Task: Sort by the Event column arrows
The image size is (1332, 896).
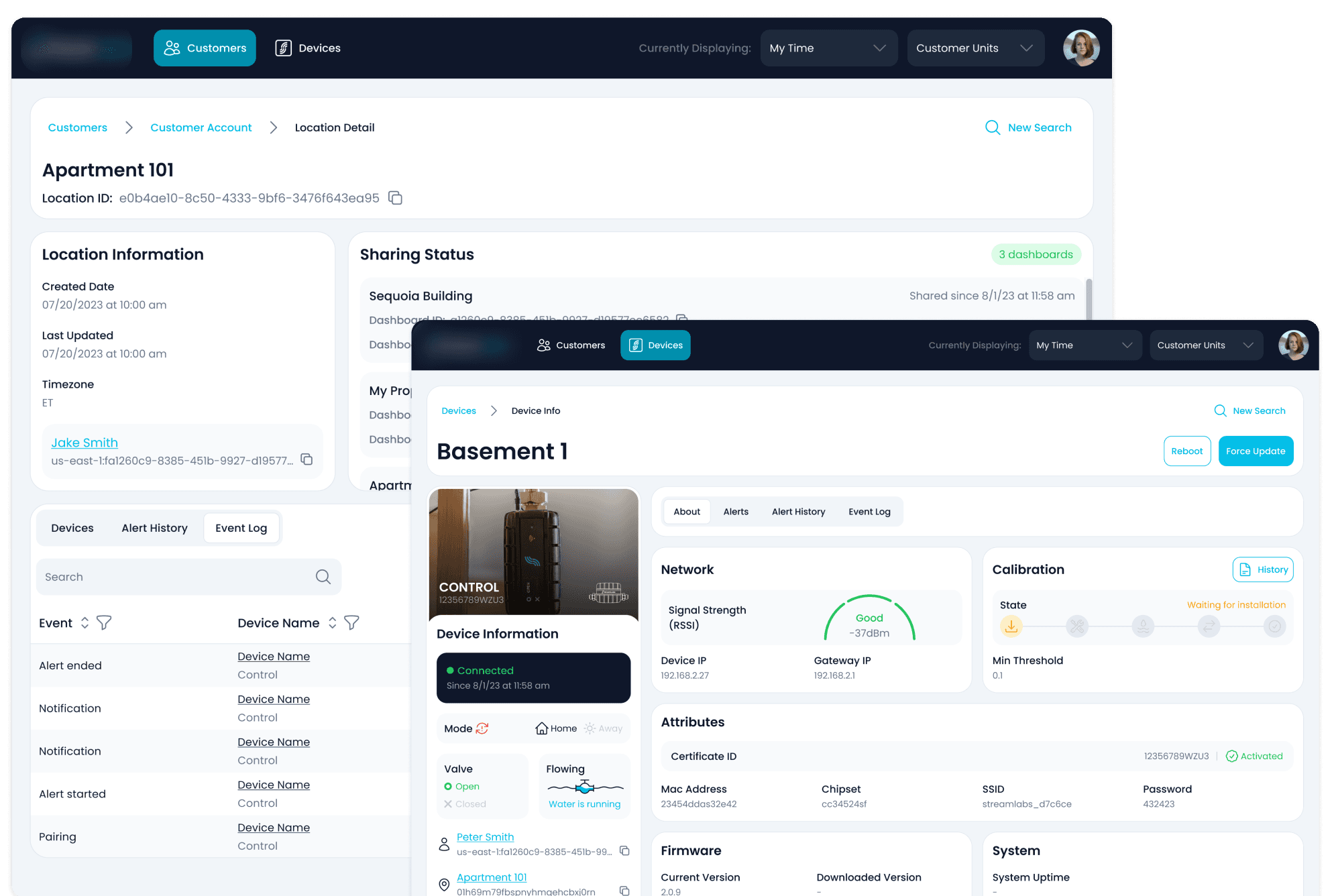Action: click(x=85, y=623)
